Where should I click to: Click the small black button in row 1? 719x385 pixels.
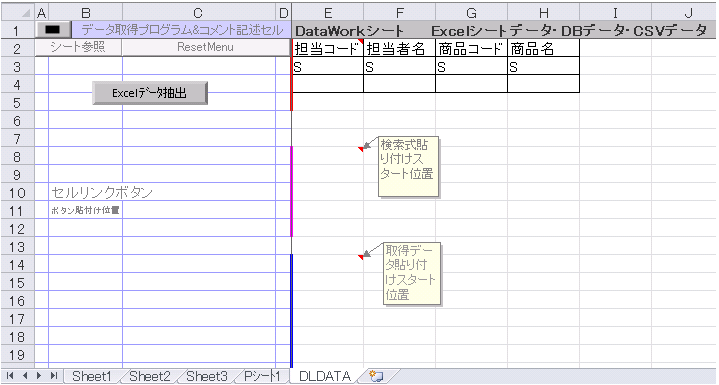point(53,29)
